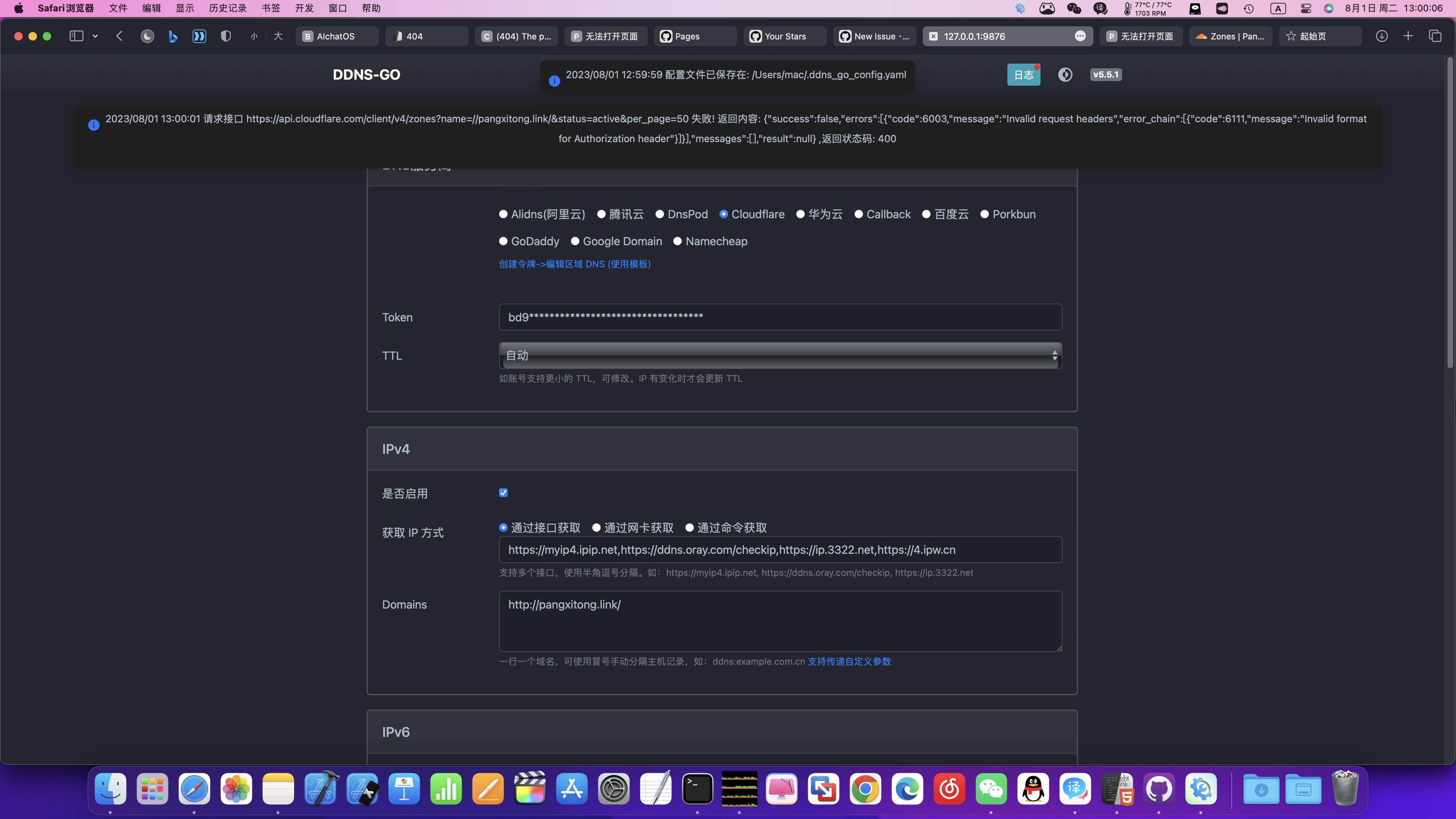Expand the sidebar chevron dropdown in Safari
The width and height of the screenshot is (1456, 819).
(95, 36)
